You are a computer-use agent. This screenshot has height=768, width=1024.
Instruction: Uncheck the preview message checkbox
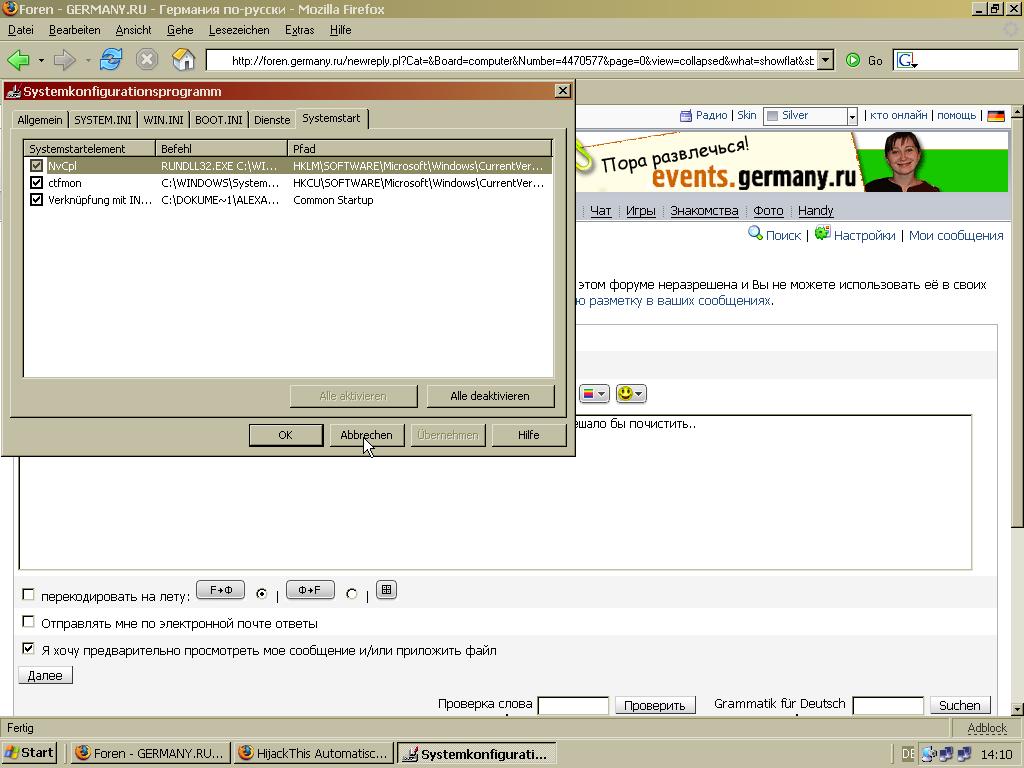point(28,648)
